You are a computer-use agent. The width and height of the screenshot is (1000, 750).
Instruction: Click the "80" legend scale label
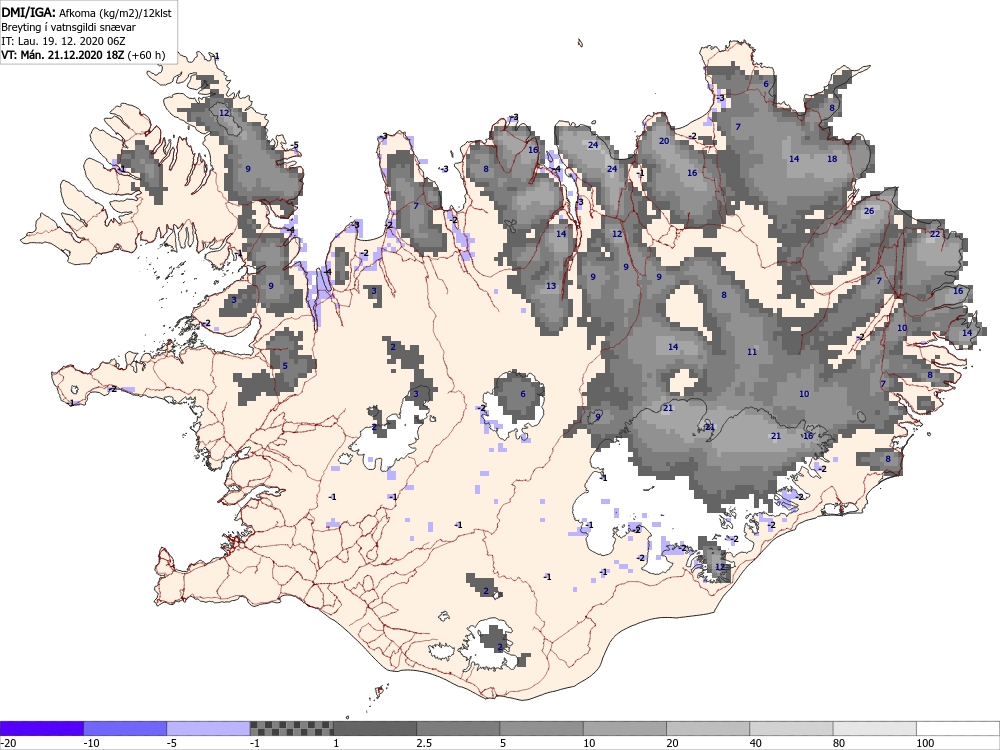pyautogui.click(x=841, y=743)
